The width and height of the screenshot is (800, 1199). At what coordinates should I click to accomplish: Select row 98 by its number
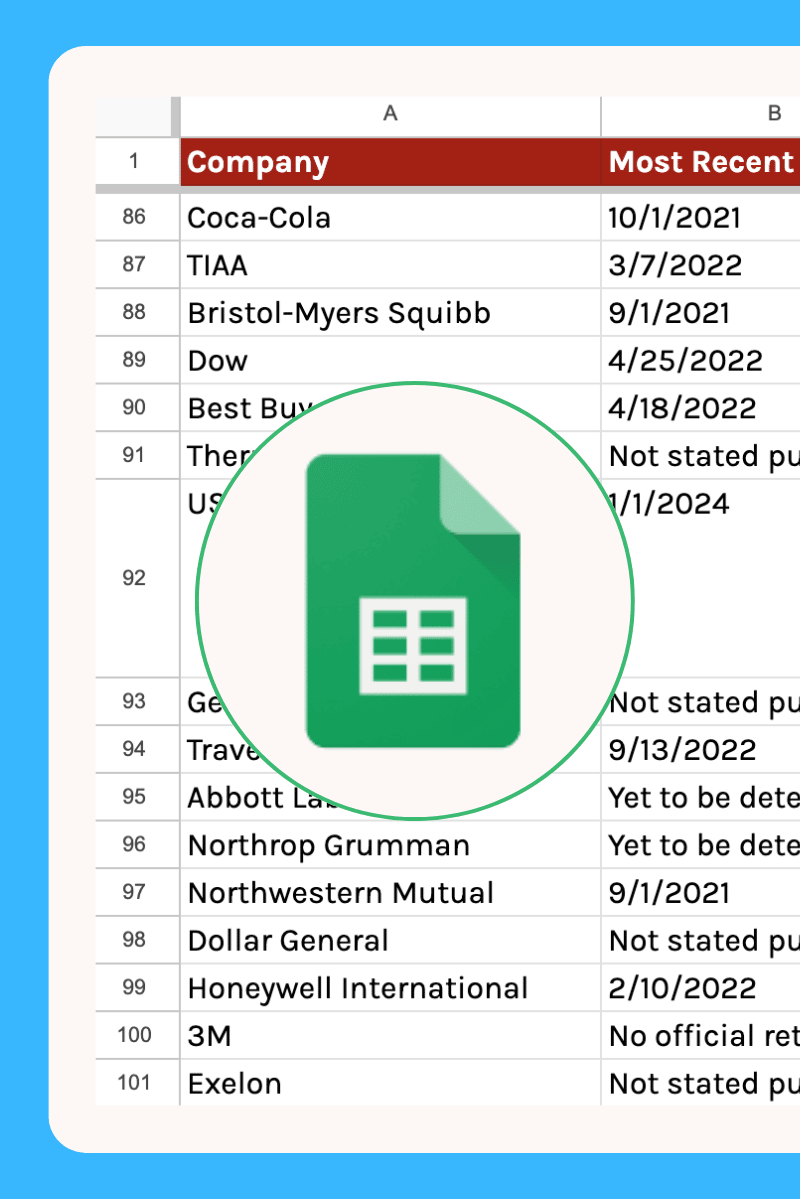point(137,940)
